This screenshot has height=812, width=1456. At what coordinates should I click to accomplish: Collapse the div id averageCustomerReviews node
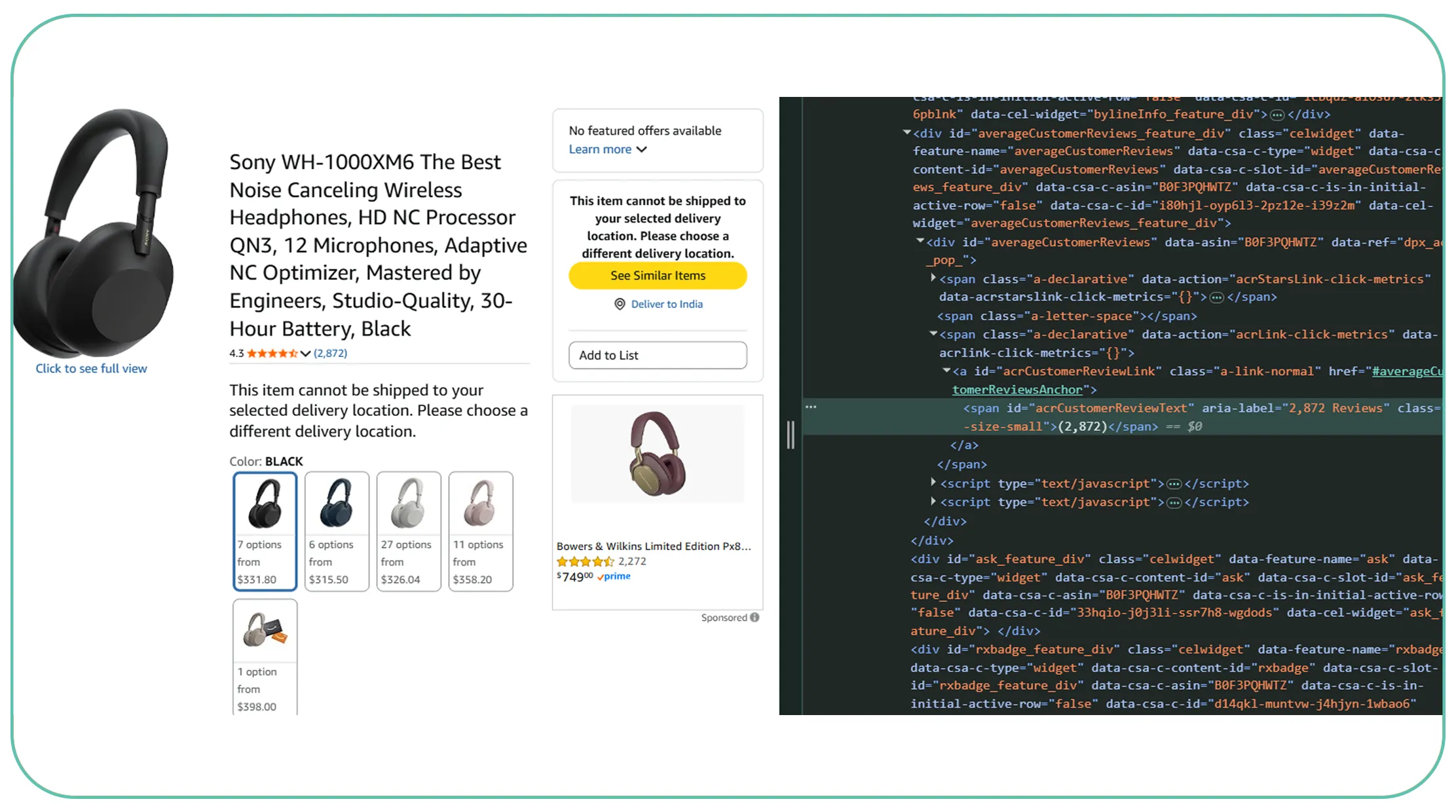[920, 241]
